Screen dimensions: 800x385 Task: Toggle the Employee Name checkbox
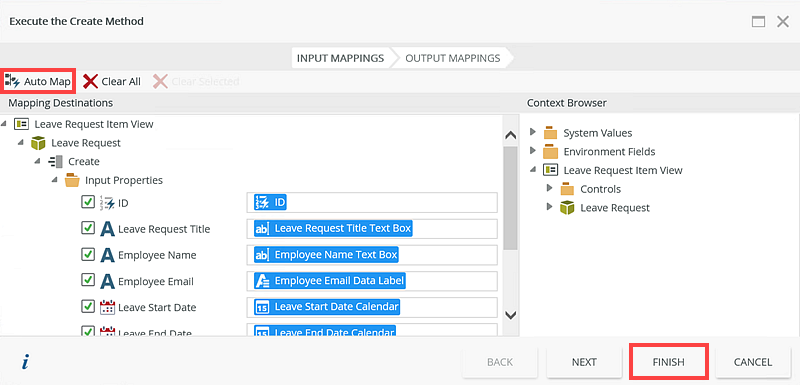pos(88,254)
